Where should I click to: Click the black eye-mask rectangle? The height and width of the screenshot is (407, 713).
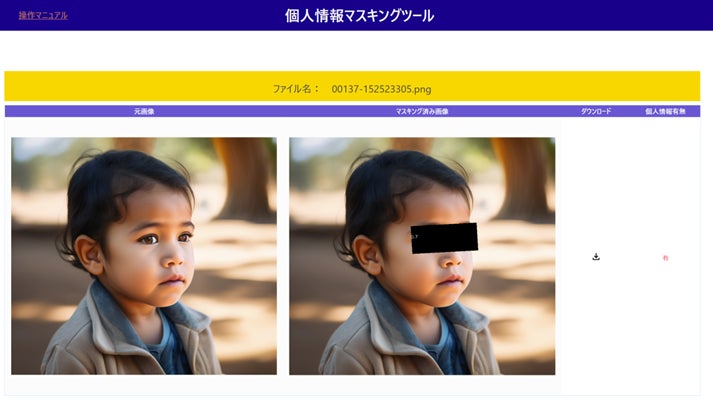point(444,238)
